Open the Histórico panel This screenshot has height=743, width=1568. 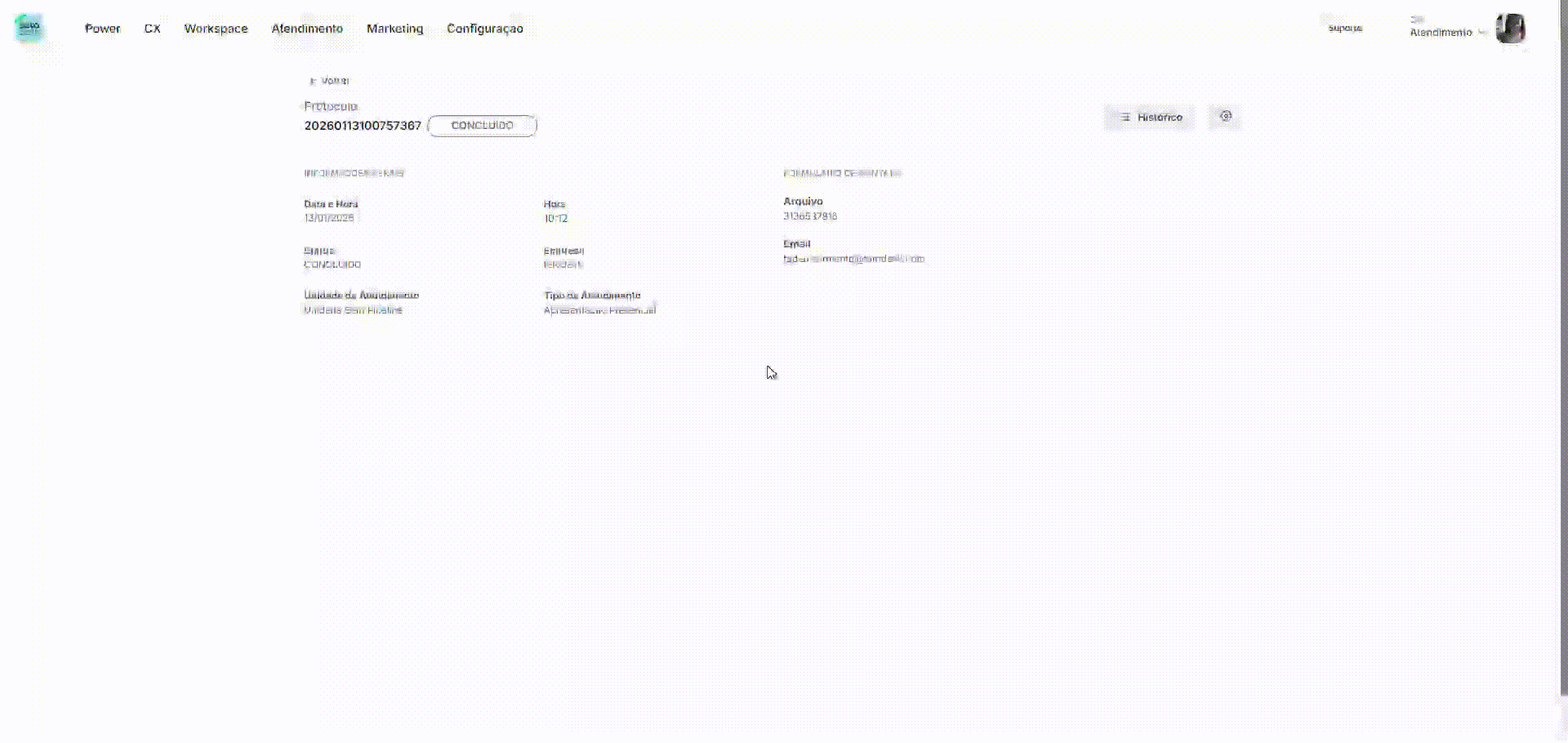tap(1150, 118)
